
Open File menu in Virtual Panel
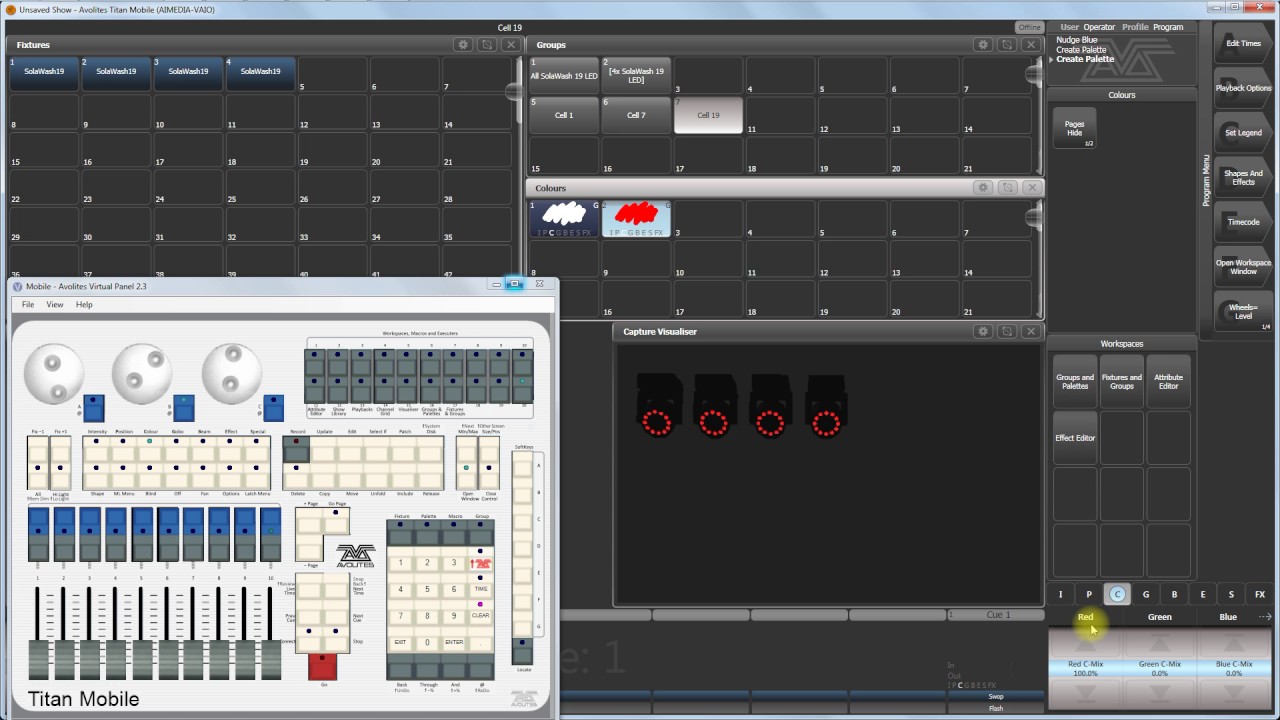tap(28, 304)
